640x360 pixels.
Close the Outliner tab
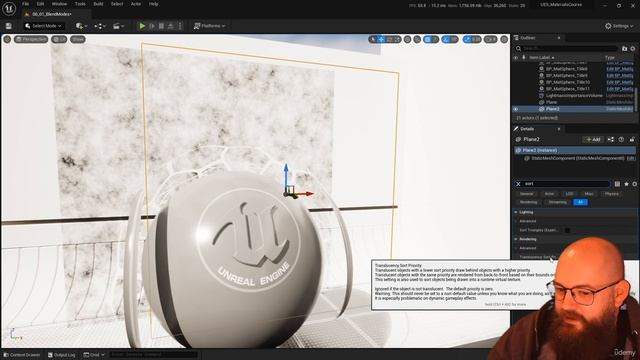(559, 38)
